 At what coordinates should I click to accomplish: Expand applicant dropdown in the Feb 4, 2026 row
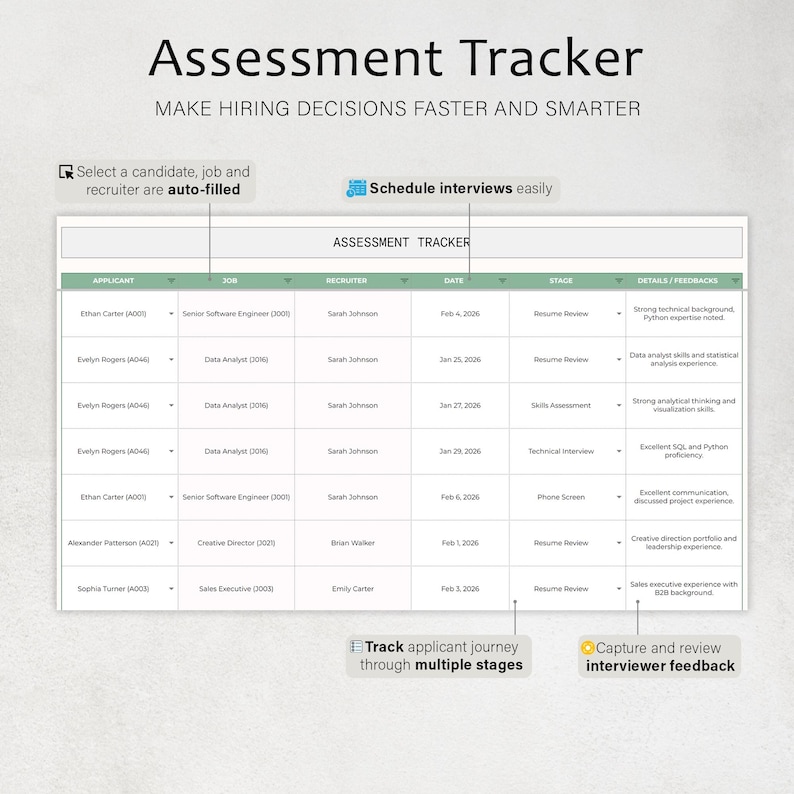click(x=171, y=314)
